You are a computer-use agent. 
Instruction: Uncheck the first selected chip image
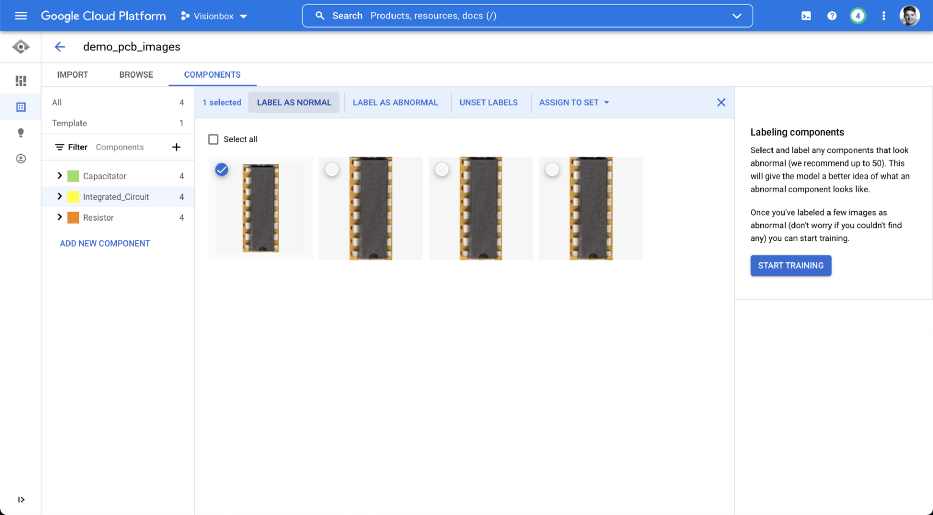222,170
